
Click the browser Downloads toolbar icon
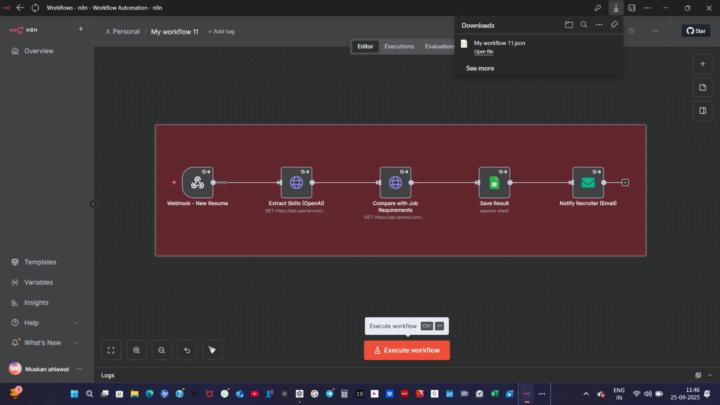(616, 8)
